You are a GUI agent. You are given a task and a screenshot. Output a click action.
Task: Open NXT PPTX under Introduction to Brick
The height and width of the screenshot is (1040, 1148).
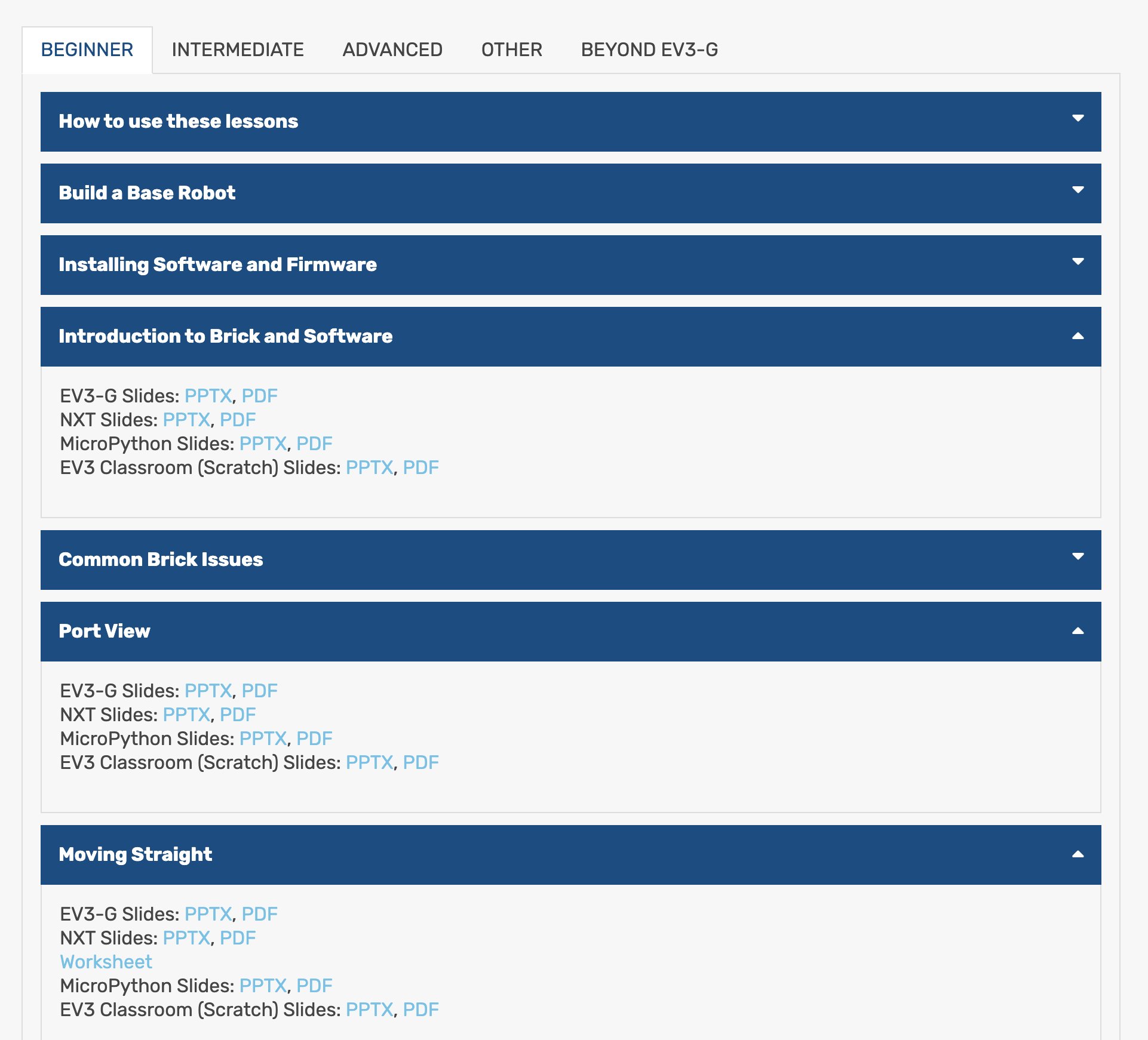coord(186,420)
